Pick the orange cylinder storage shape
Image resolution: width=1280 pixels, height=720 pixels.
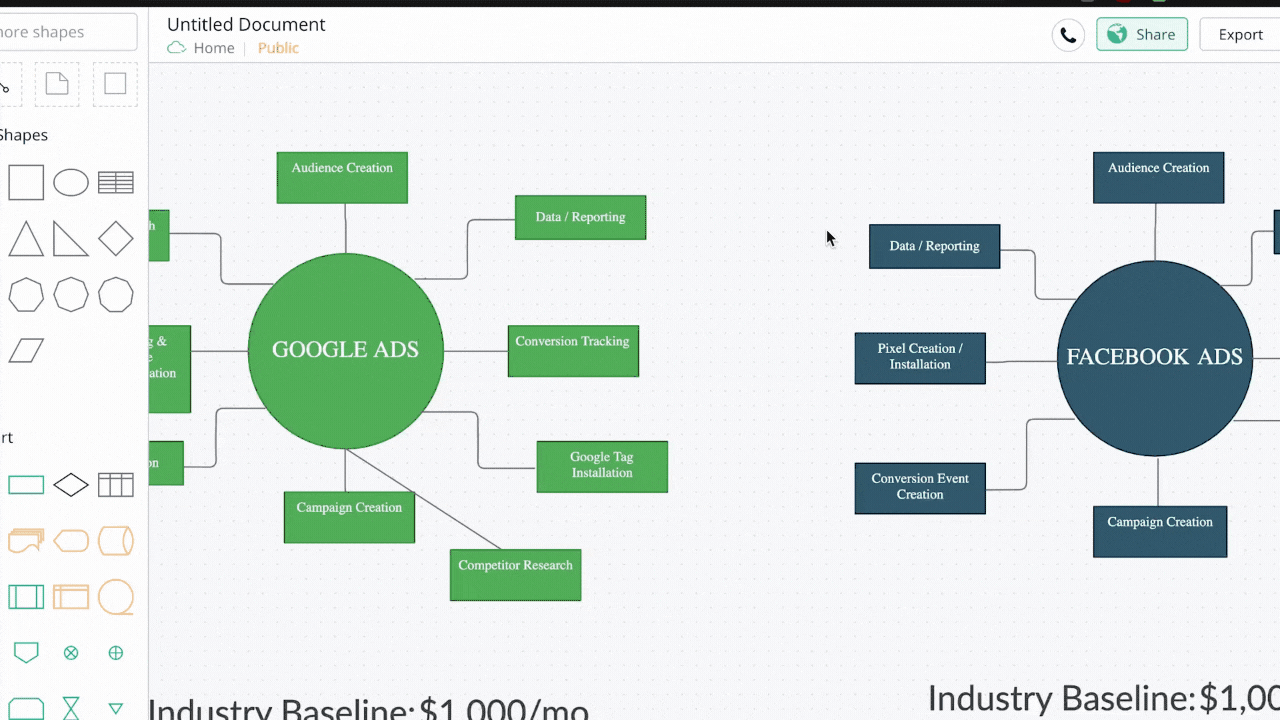pyautogui.click(x=116, y=541)
